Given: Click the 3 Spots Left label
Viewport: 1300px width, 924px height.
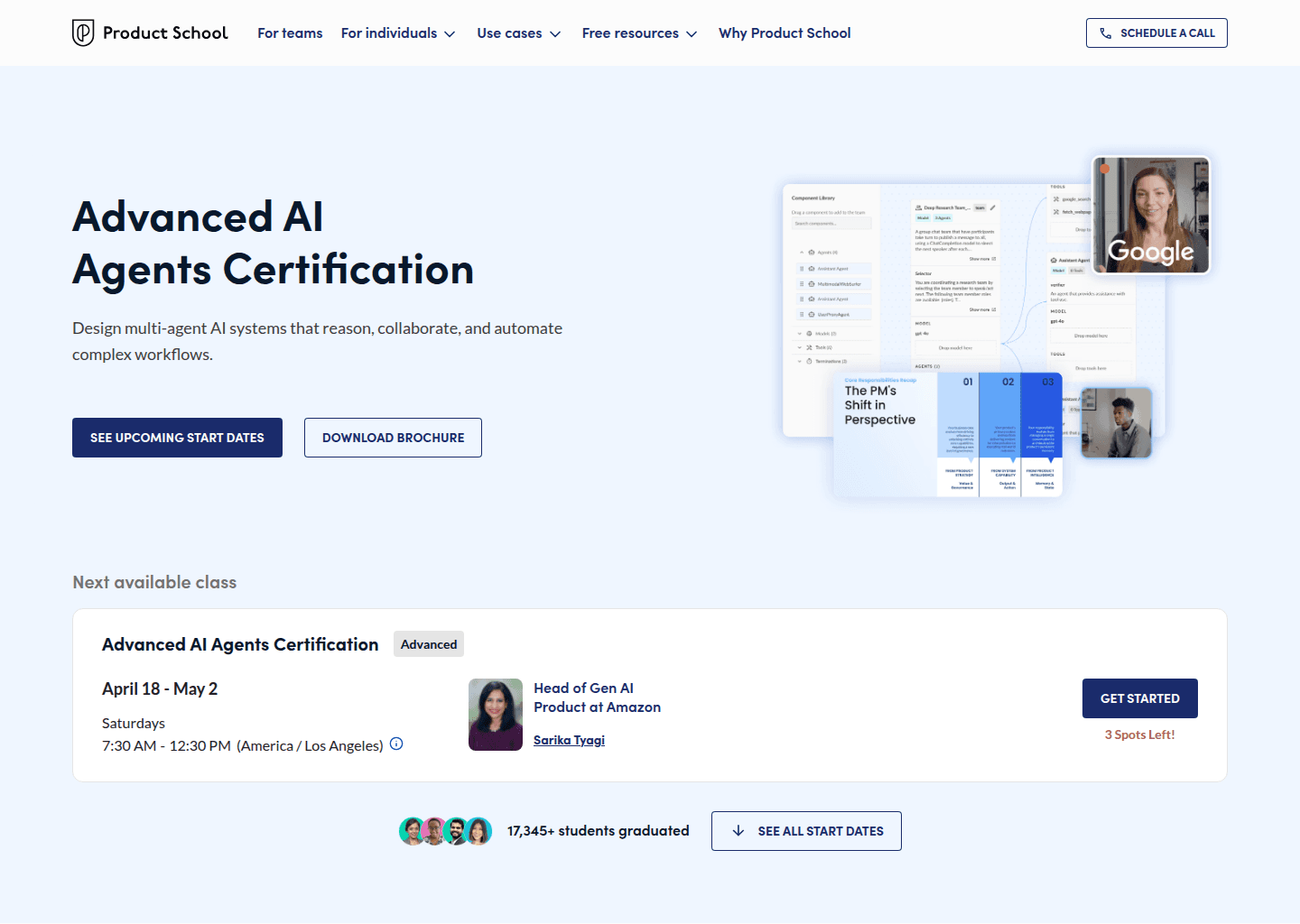Looking at the screenshot, I should coord(1139,734).
